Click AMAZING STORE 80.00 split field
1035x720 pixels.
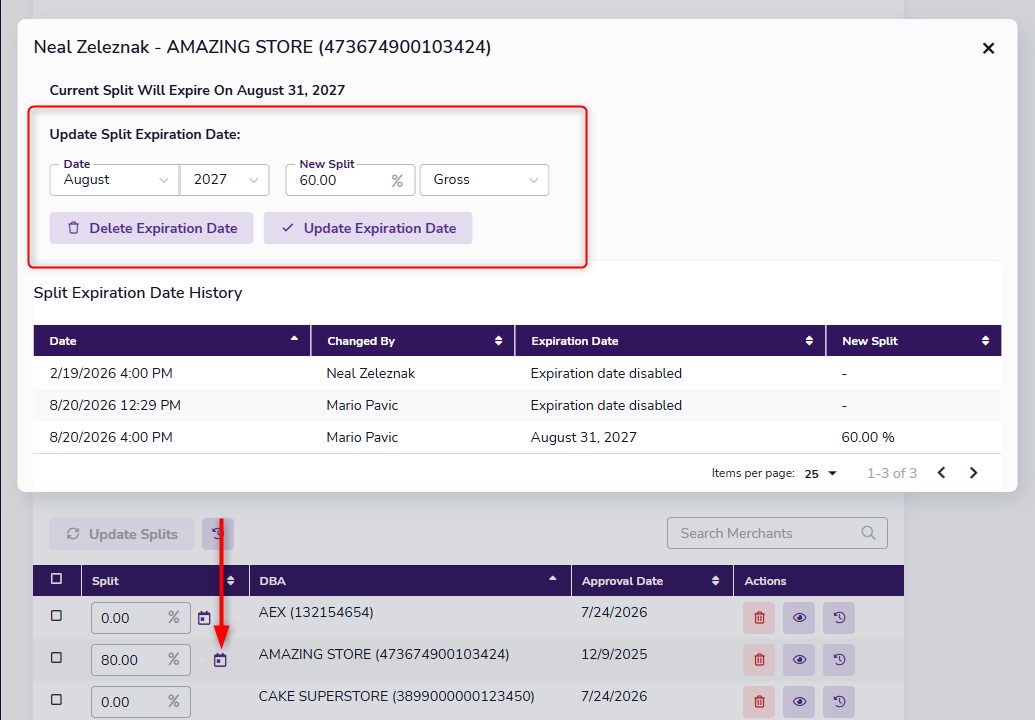(x=141, y=660)
